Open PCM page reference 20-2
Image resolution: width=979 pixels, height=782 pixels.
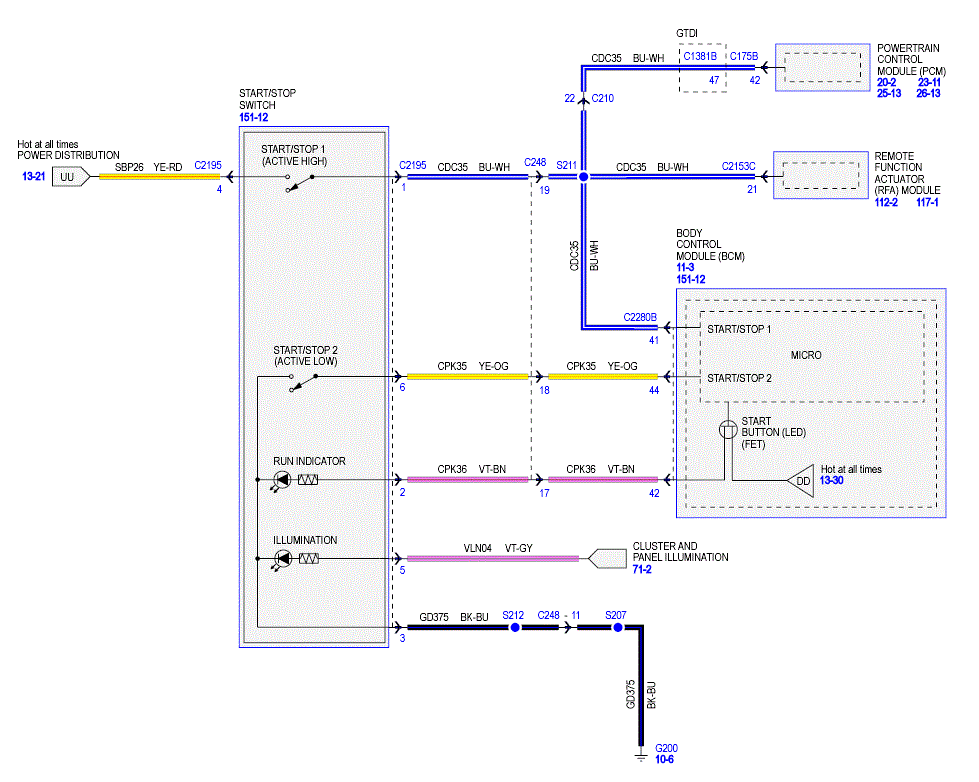(887, 82)
